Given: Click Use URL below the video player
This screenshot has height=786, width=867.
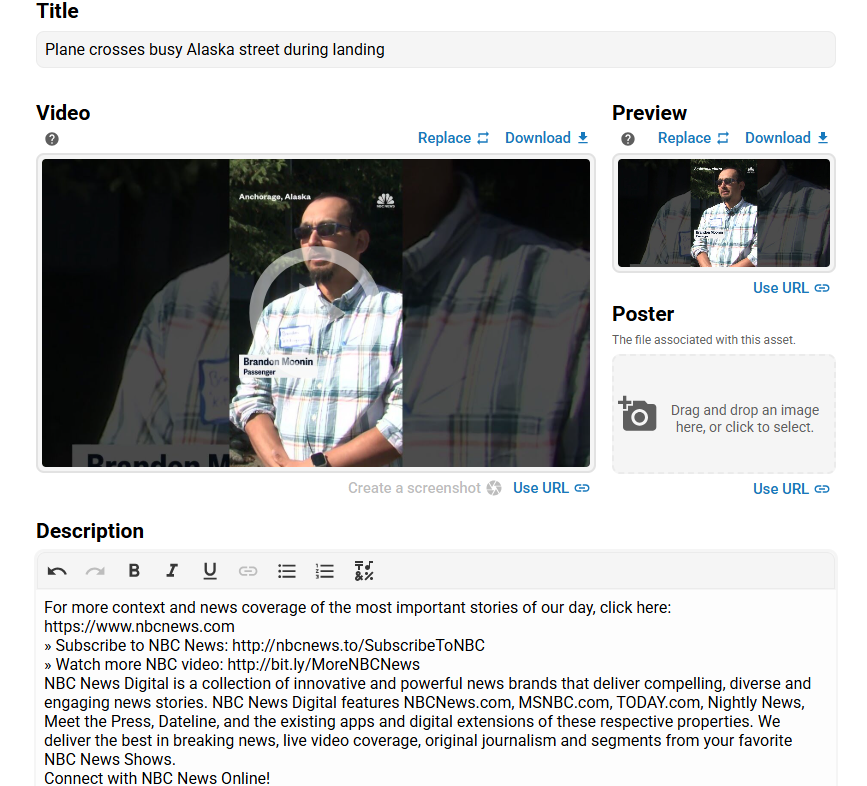Looking at the screenshot, I should [551, 488].
